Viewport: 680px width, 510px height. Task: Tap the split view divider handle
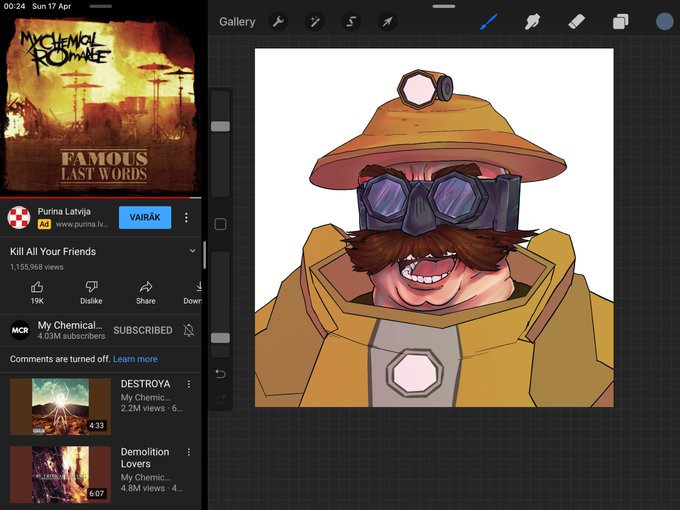coord(204,255)
